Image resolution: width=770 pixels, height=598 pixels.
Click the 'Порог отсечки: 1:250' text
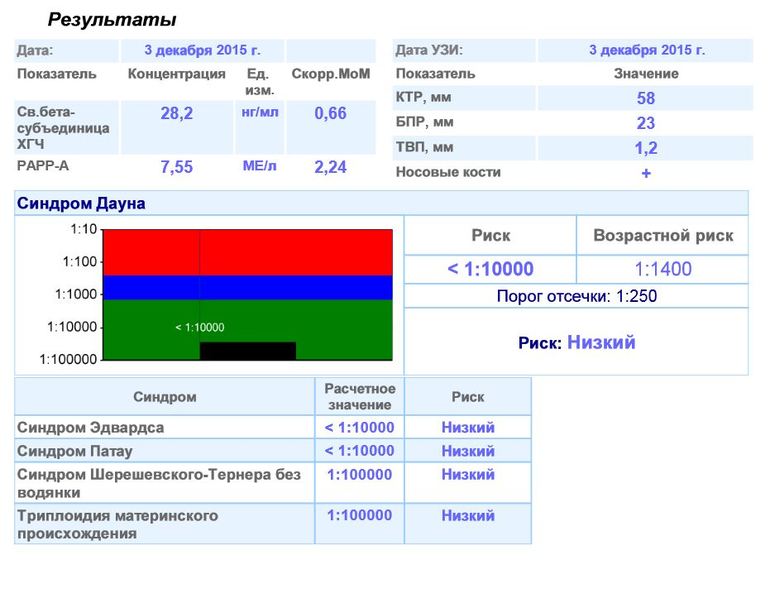[576, 296]
